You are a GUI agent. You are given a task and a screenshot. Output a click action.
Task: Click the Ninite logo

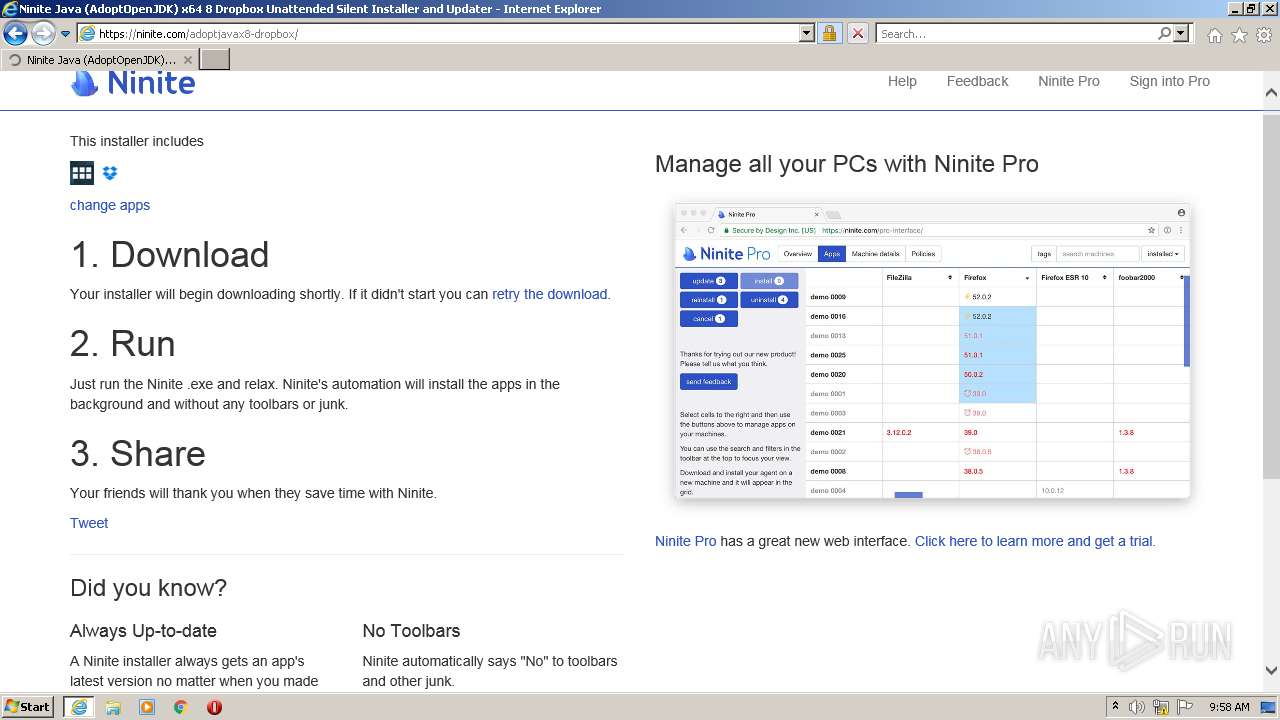(x=133, y=83)
